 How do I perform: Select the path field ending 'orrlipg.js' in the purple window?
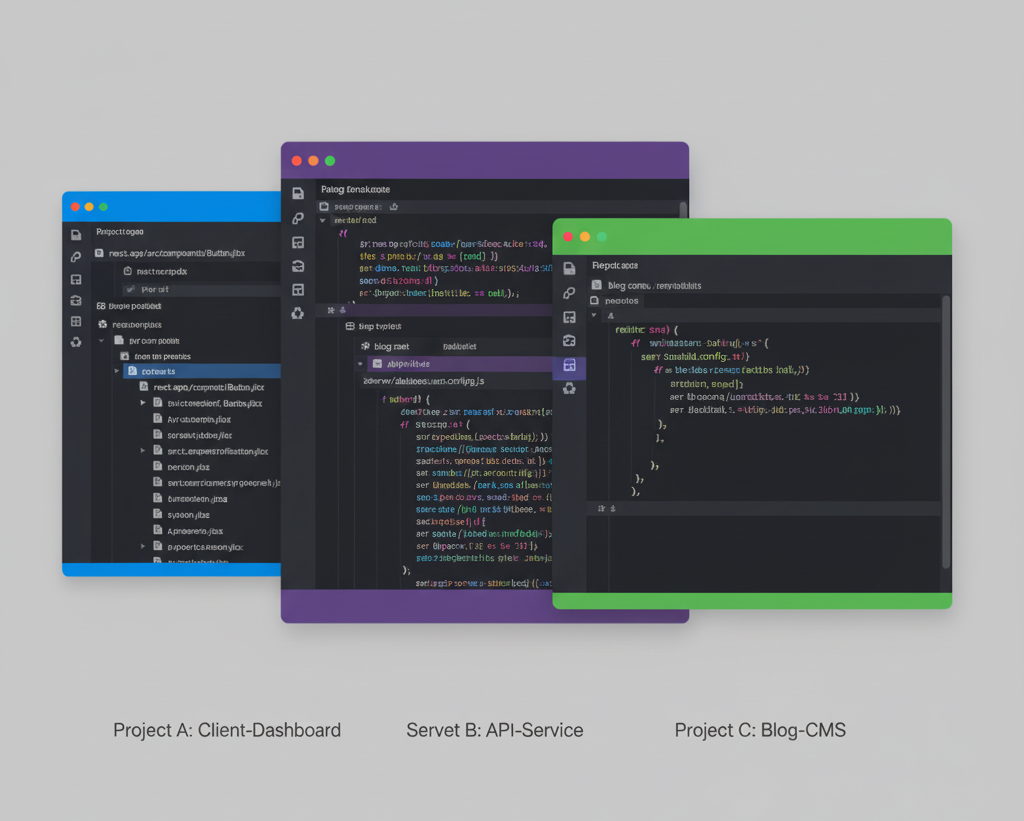click(423, 381)
